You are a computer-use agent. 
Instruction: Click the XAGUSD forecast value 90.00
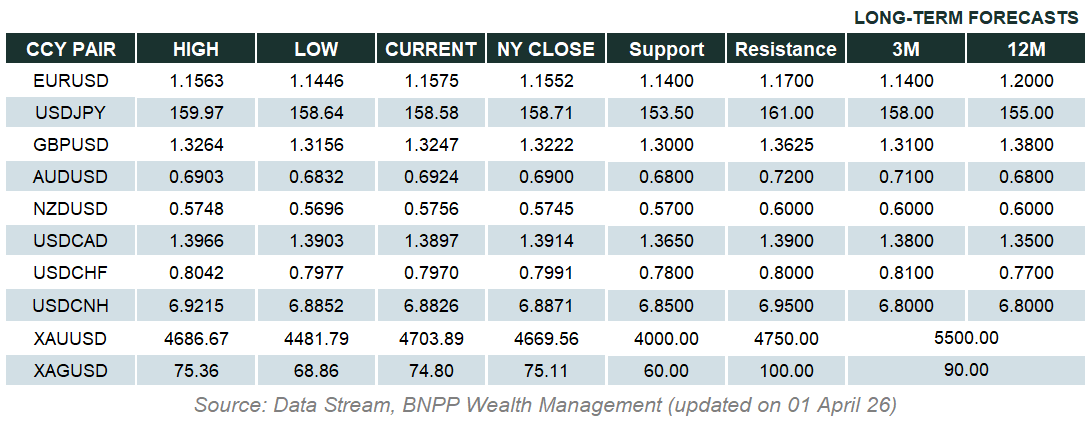[x=966, y=371]
